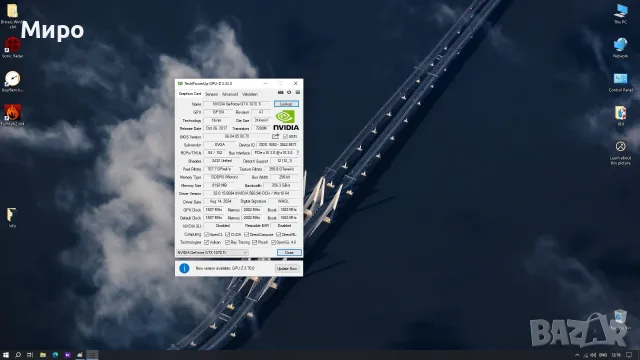Click the NVIDIA SLI Disabled value
The image size is (640, 360).
[x=222, y=226]
